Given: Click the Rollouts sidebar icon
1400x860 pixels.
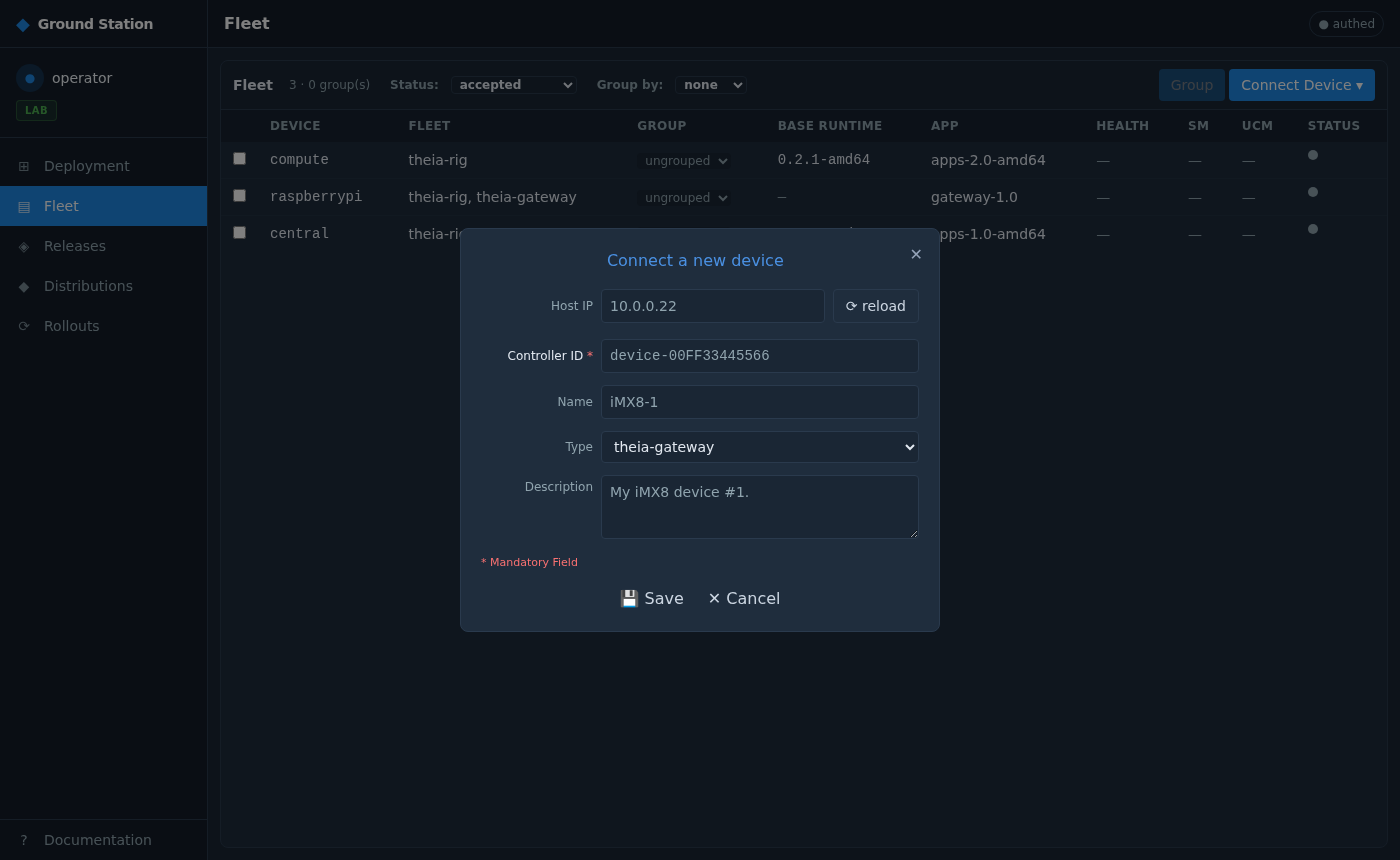Looking at the screenshot, I should (x=24, y=326).
